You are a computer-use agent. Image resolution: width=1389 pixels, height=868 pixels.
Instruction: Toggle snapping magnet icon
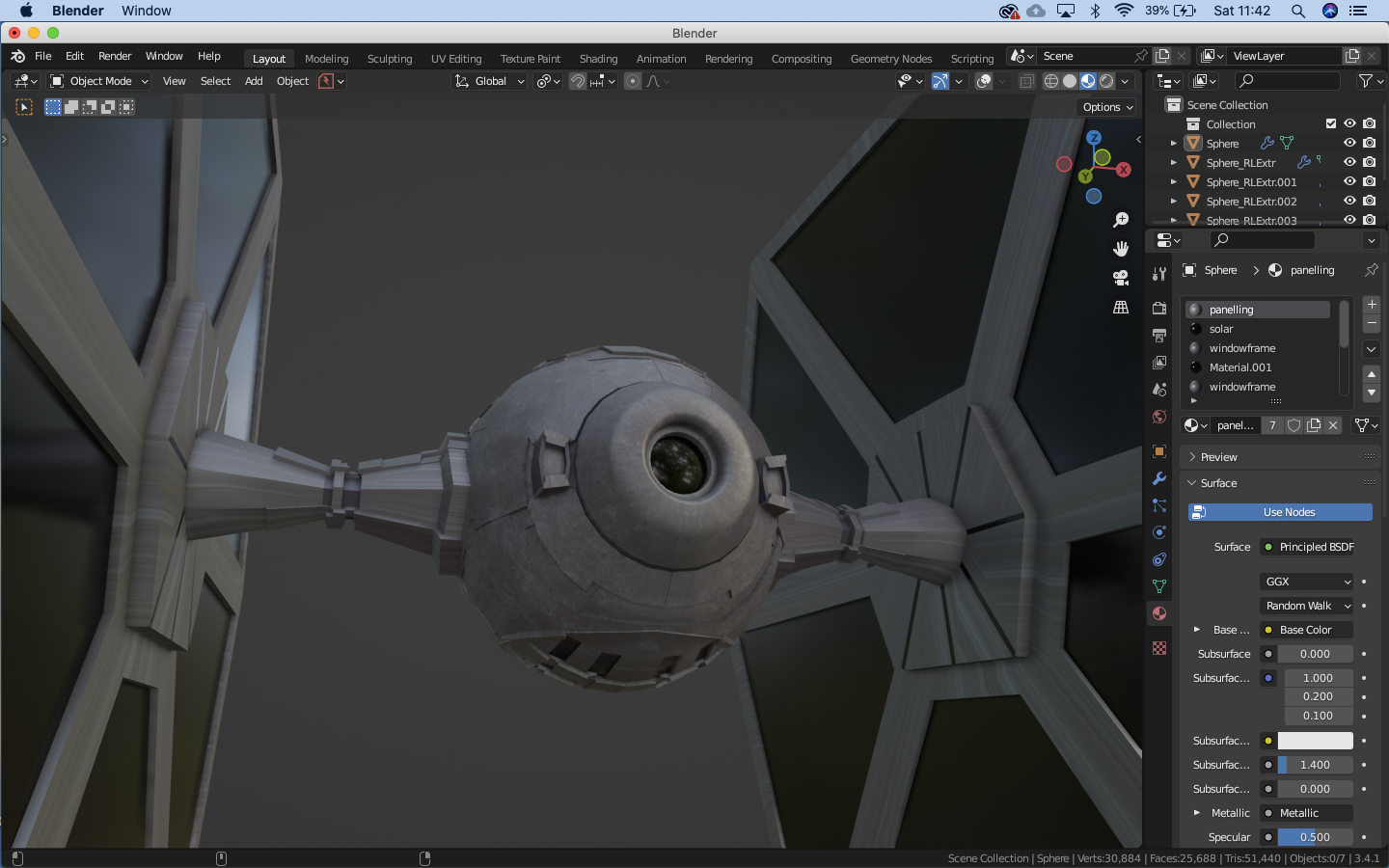(577, 81)
